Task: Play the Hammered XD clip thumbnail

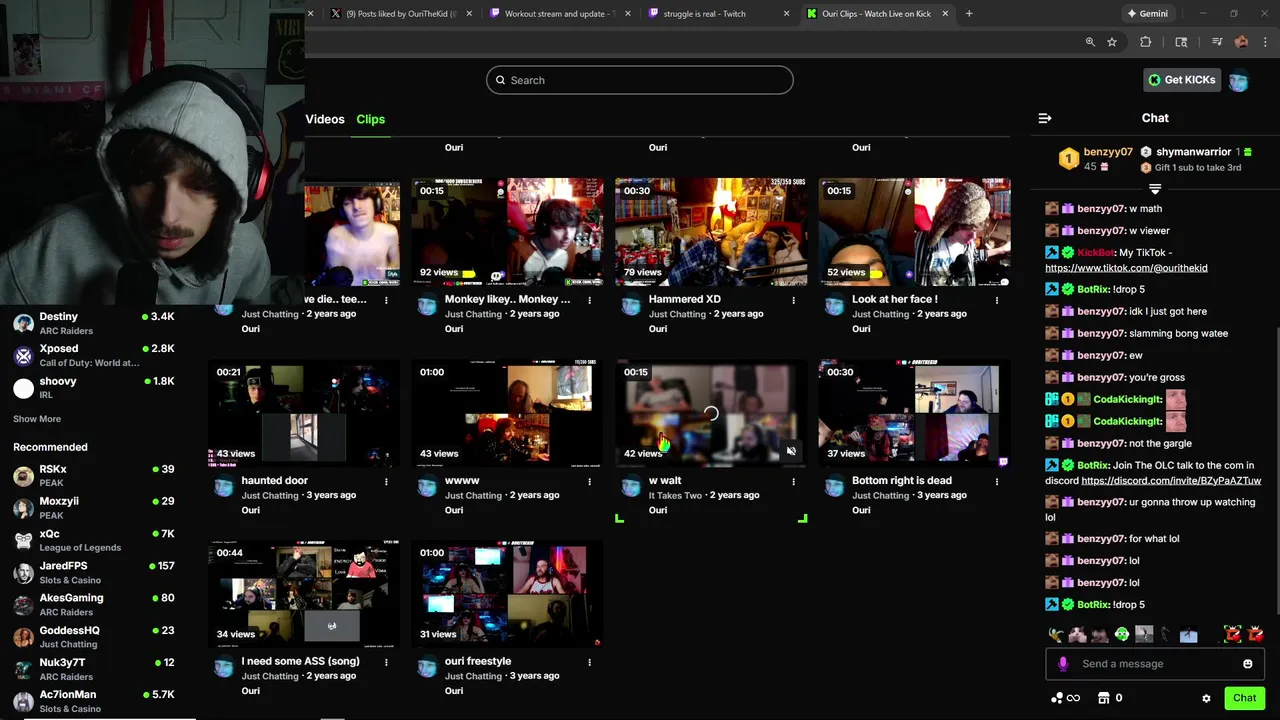Action: tap(711, 232)
